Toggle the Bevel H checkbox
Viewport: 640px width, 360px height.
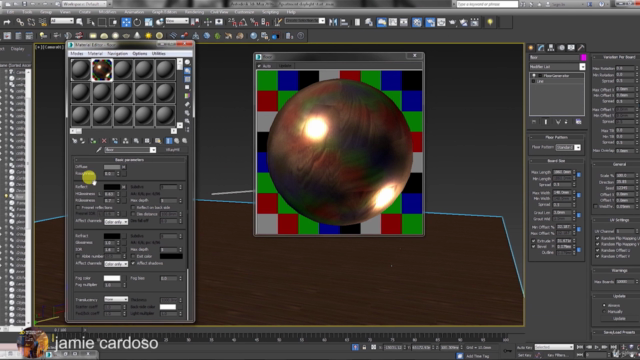point(533,247)
